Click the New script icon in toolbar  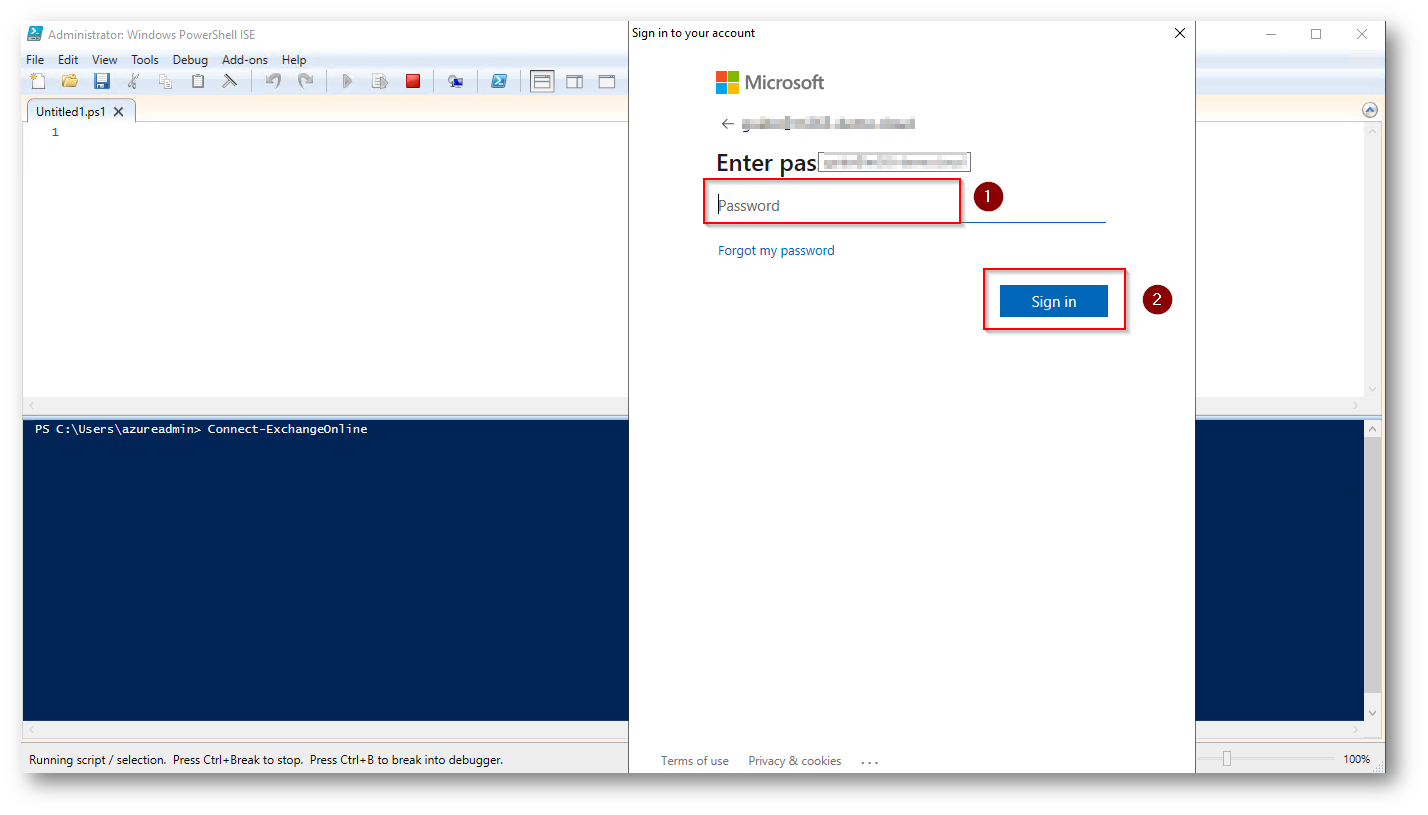[x=38, y=81]
